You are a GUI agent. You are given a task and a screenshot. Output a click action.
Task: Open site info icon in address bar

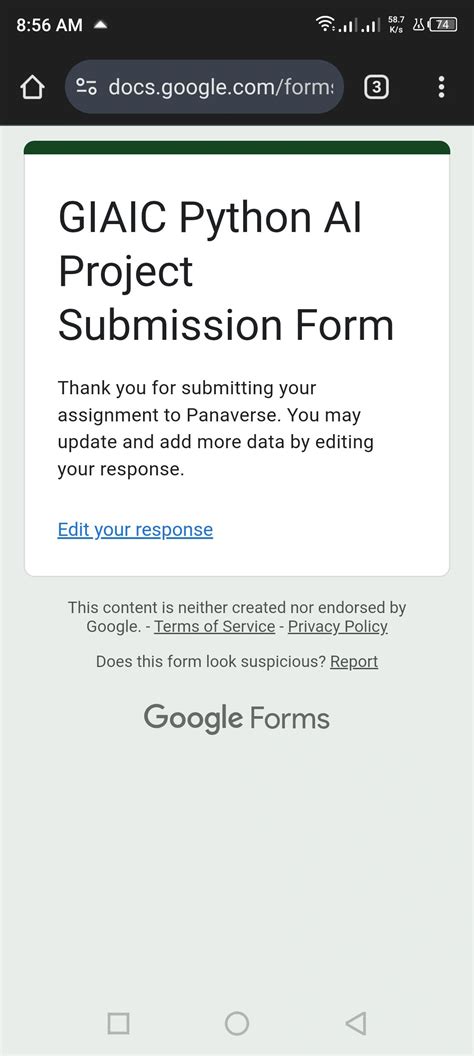click(x=87, y=87)
